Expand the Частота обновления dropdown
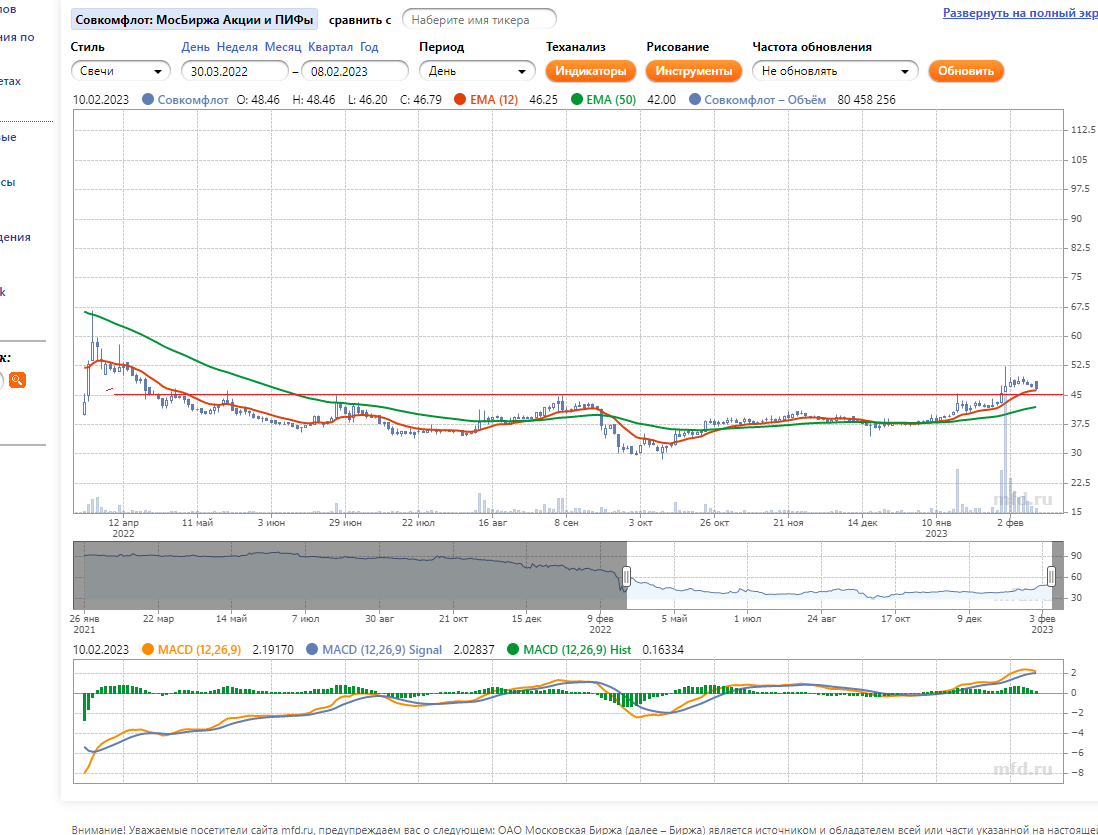Viewport: 1098px width, 835px height. [835, 71]
